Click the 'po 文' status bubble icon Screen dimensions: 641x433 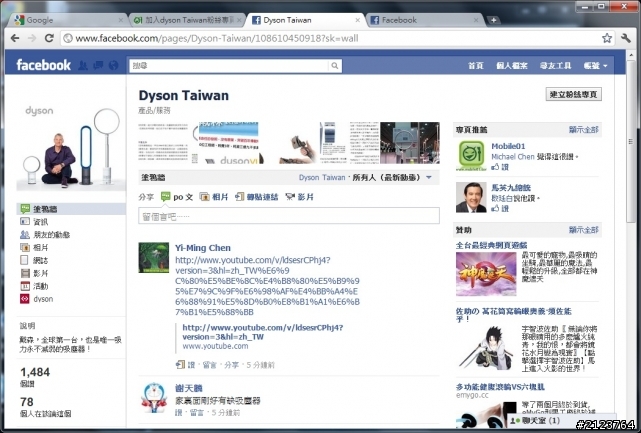coord(166,197)
